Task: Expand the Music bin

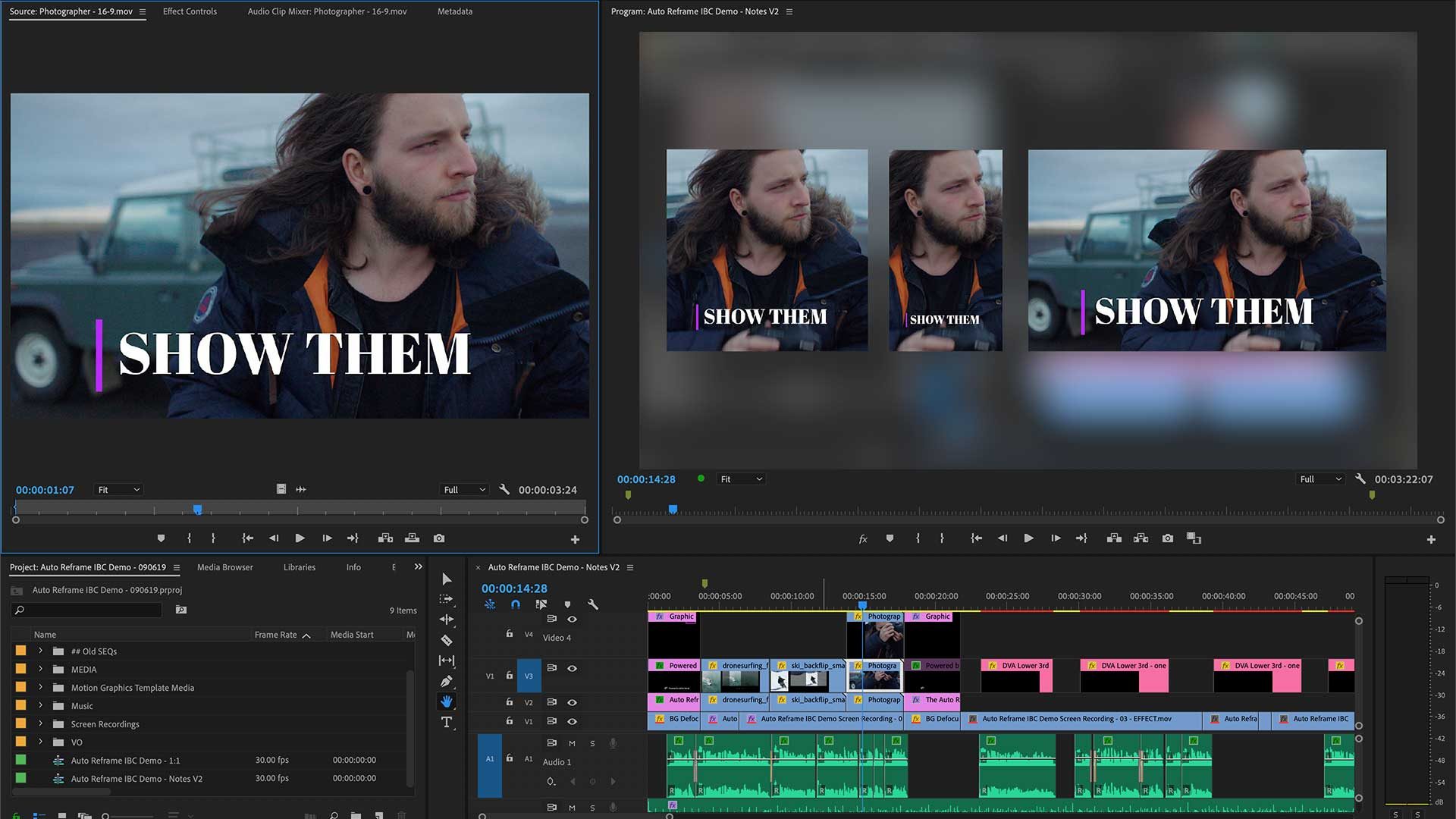Action: tap(41, 706)
